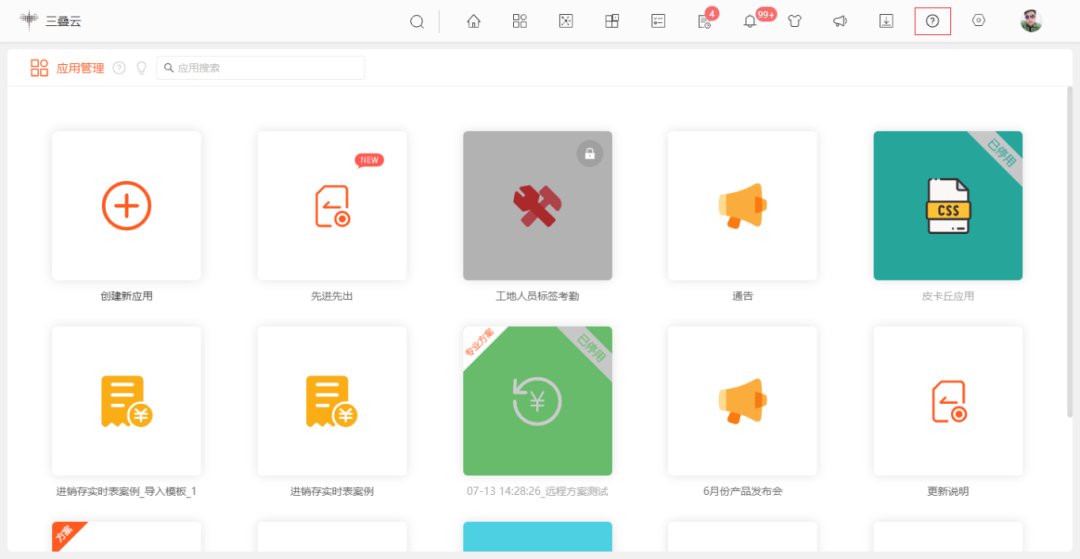Open application management grid icon
The image size is (1080, 559).
519,21
